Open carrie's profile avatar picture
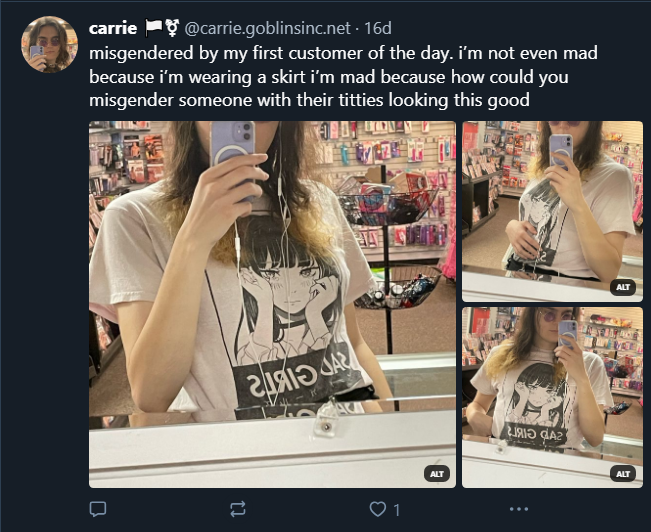Screen dimensions: 651x532 pos(49,44)
